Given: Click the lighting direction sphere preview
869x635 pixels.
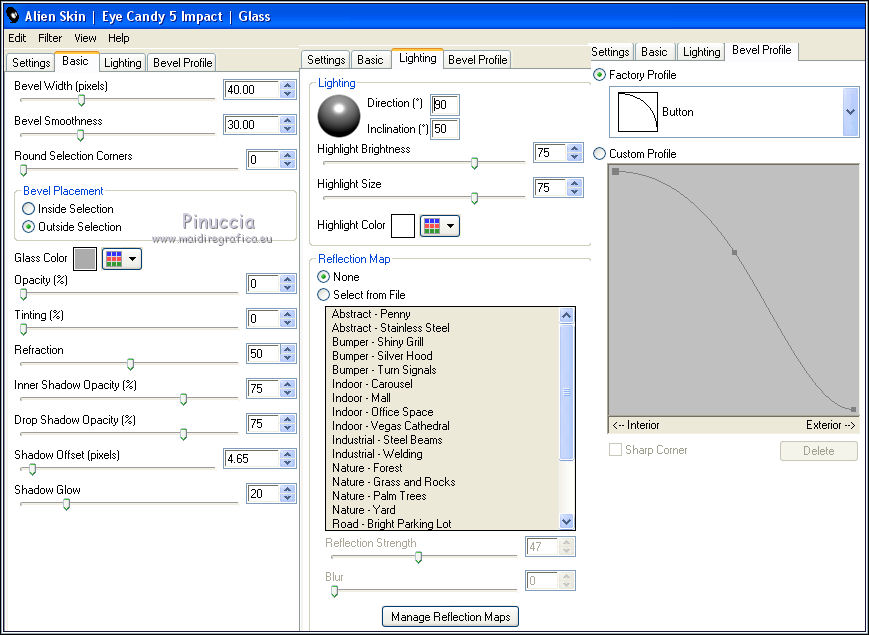Looking at the screenshot, I should (x=338, y=116).
